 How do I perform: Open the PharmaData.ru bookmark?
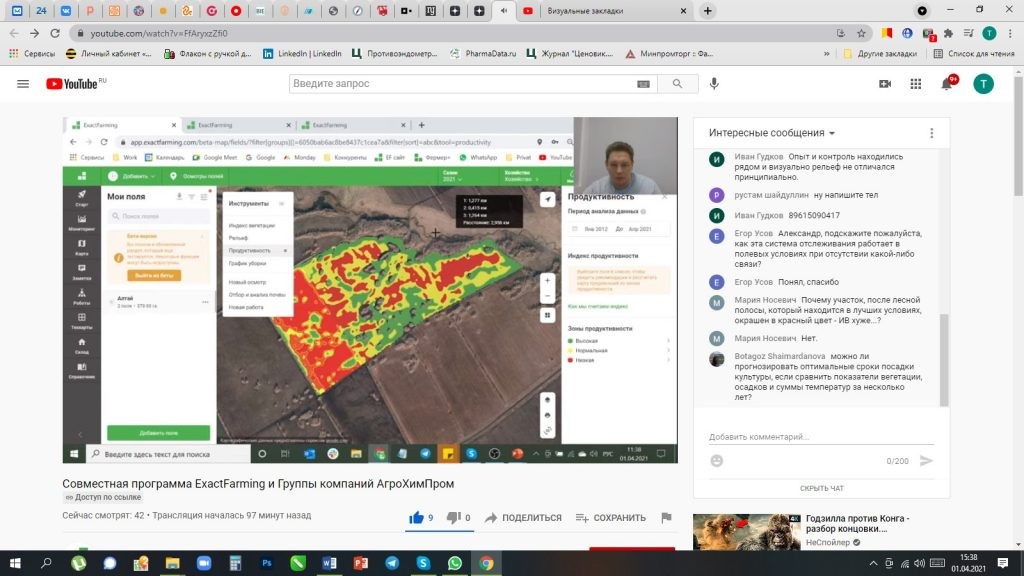click(483, 54)
